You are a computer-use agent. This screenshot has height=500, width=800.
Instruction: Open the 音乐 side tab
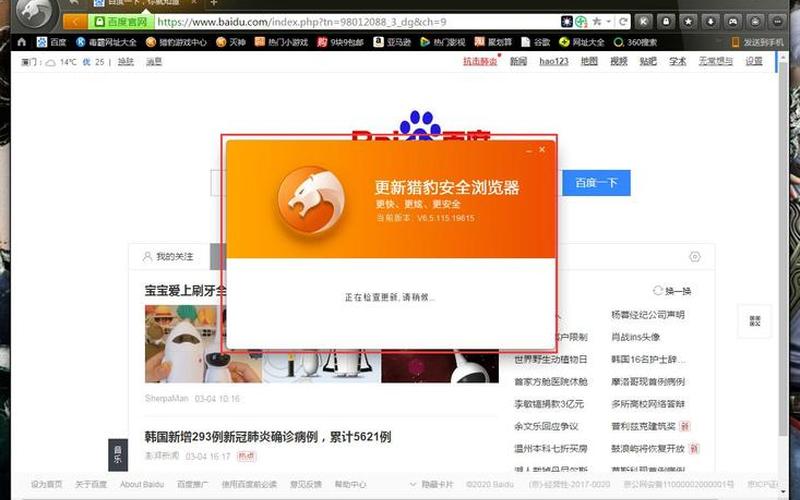(x=118, y=455)
